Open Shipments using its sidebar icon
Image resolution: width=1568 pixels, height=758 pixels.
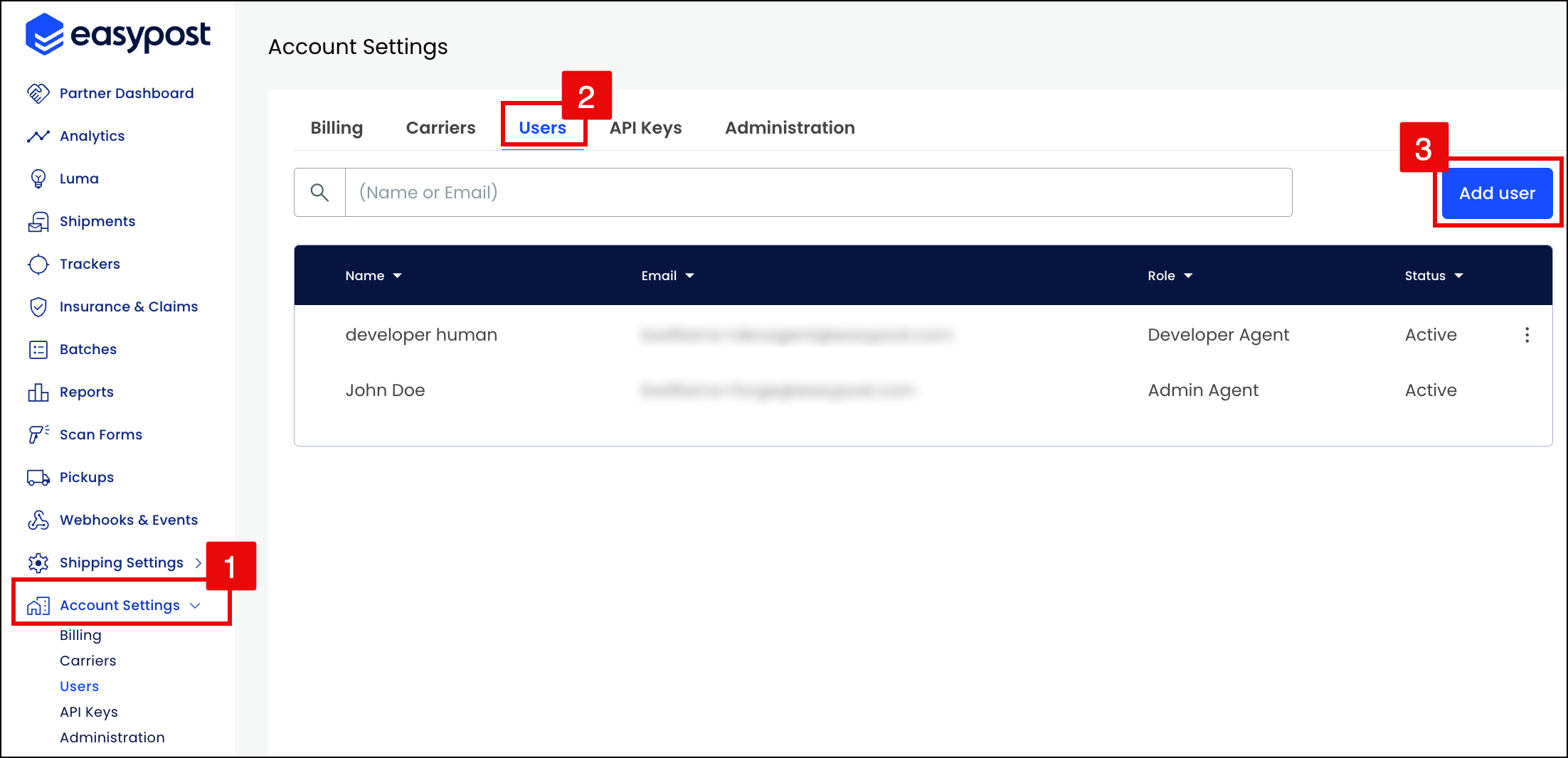tap(38, 220)
